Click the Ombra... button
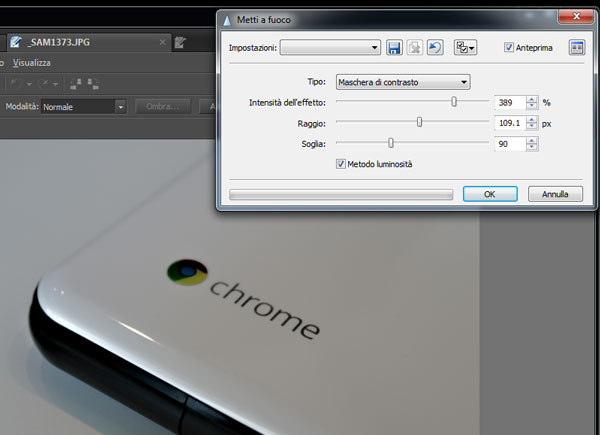This screenshot has width=600, height=435. 163,106
